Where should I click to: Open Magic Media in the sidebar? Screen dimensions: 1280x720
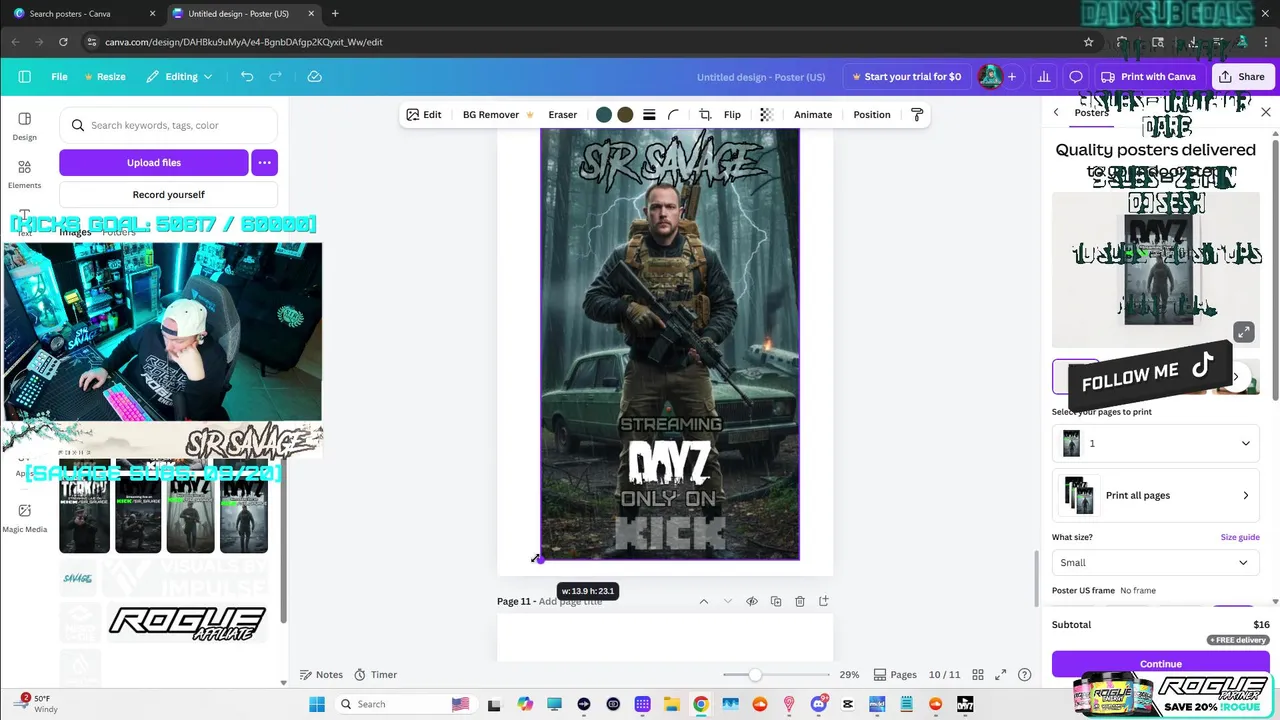pos(24,517)
